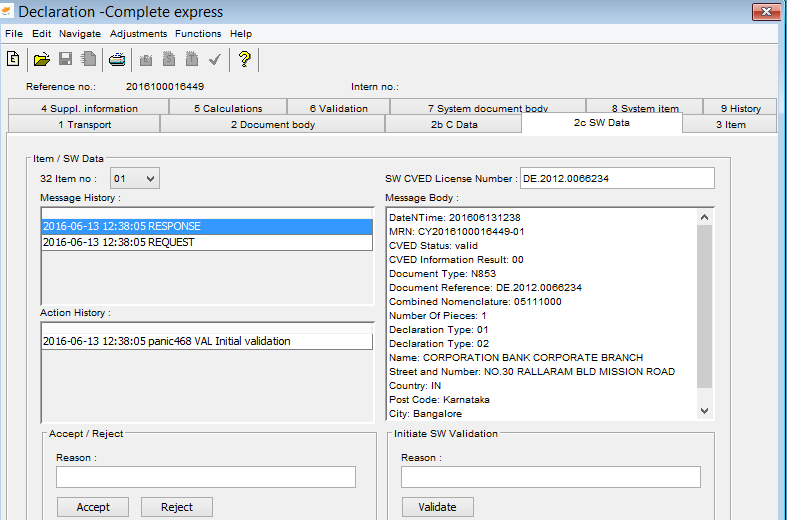Click the Combined Nomenclature: 05111000 line

pos(475,302)
